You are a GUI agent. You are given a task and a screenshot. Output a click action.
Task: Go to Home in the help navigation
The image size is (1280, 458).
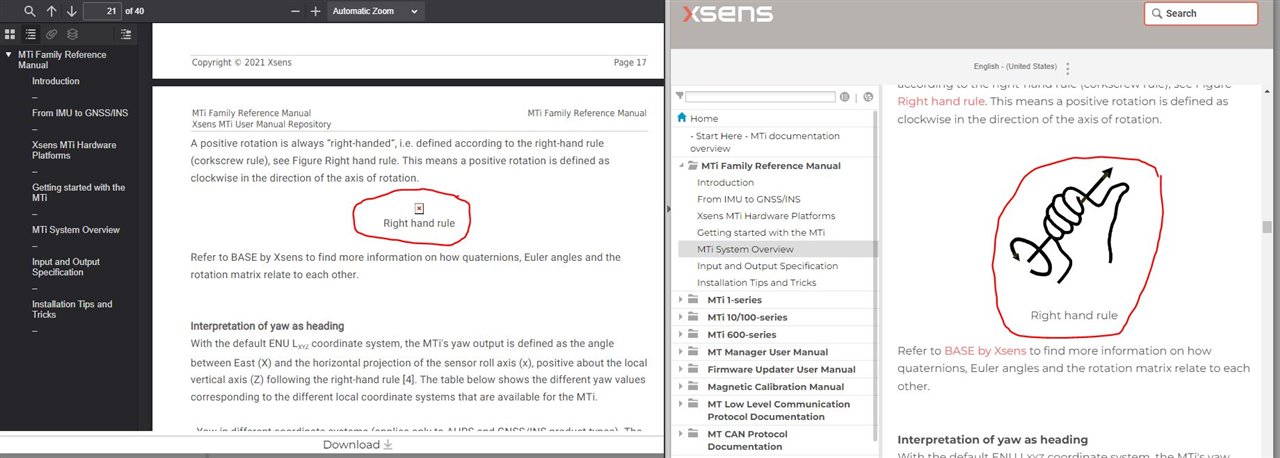click(704, 118)
